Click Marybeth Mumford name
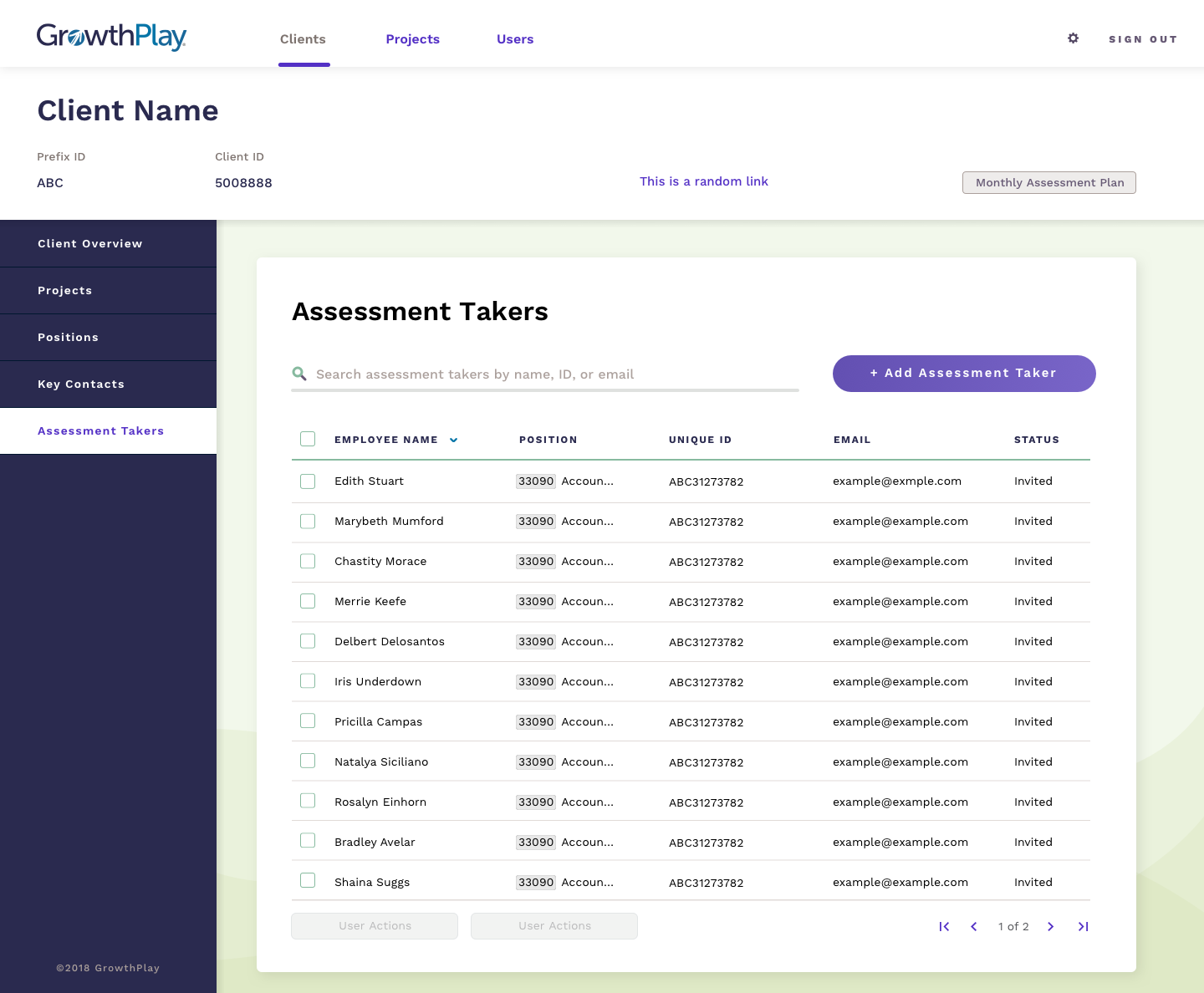The height and width of the screenshot is (993, 1204). click(389, 522)
